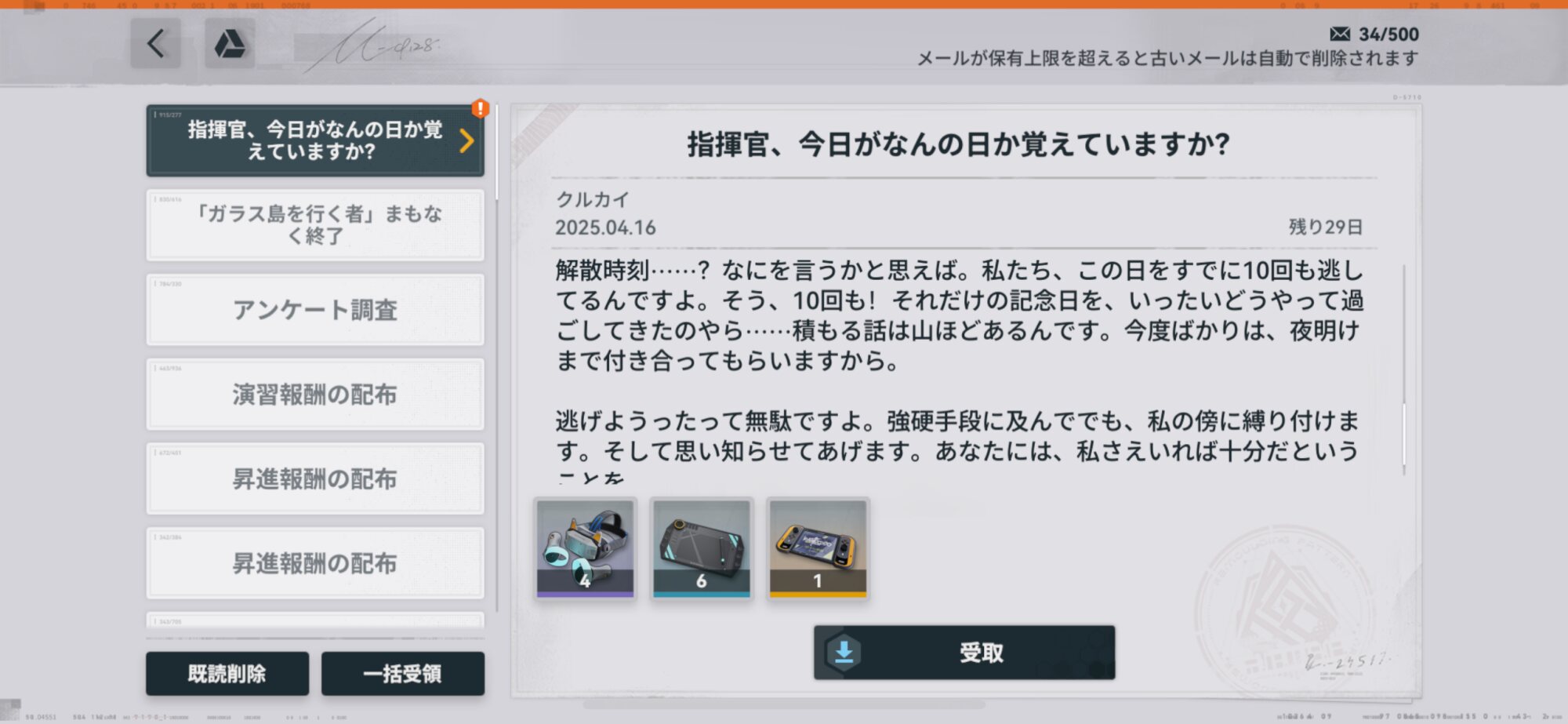1568x724 pixels.
Task: Expand the orange chevron on selected mail
Action: click(x=467, y=141)
